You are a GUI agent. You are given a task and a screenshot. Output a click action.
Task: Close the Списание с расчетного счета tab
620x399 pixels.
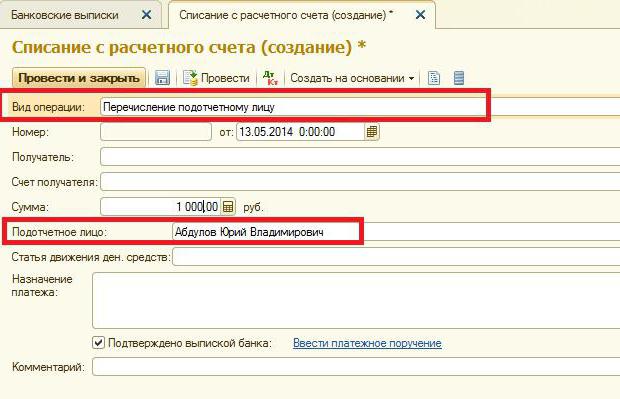click(x=420, y=15)
